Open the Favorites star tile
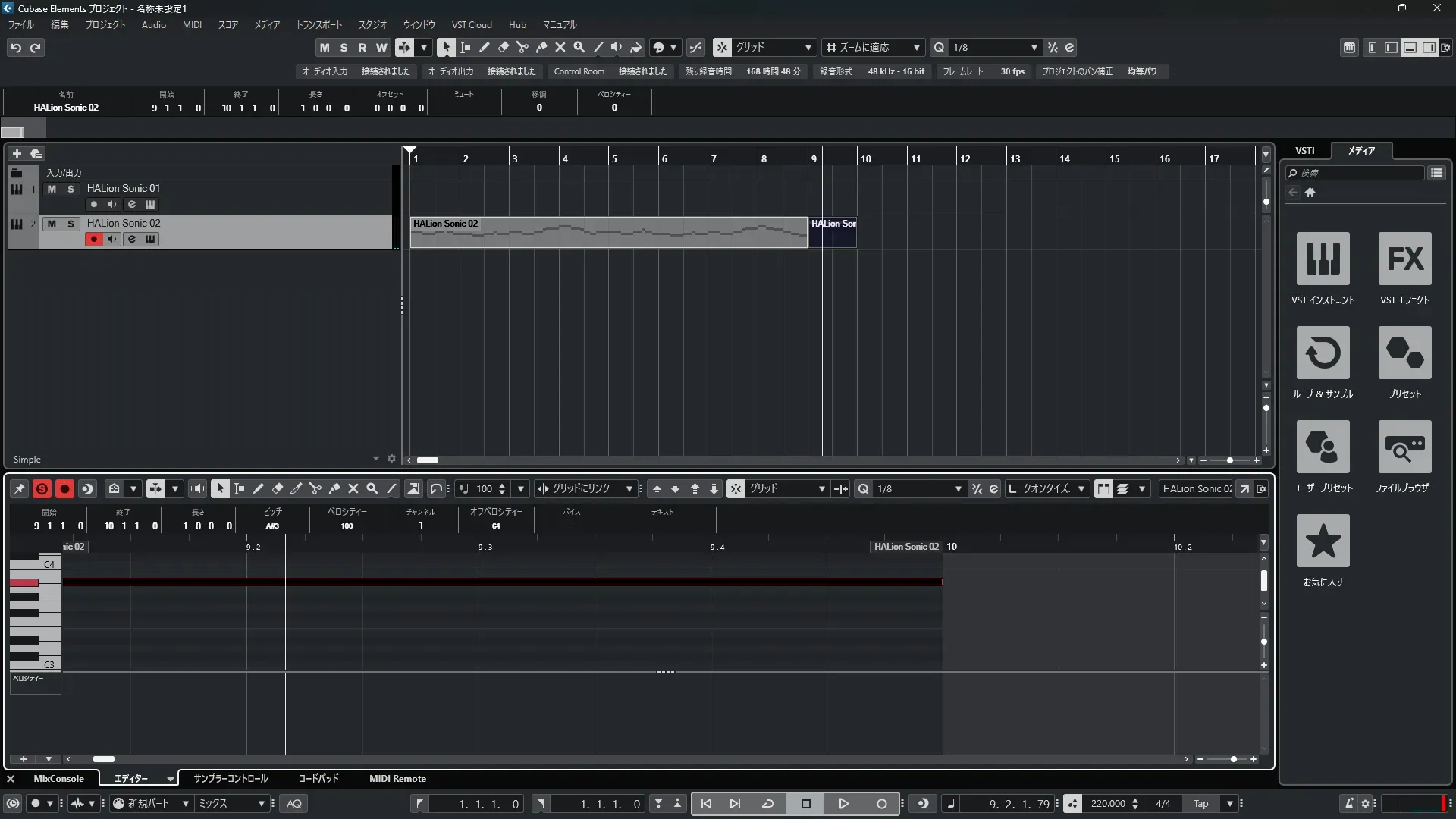Viewport: 1456px width, 819px height. click(x=1323, y=541)
